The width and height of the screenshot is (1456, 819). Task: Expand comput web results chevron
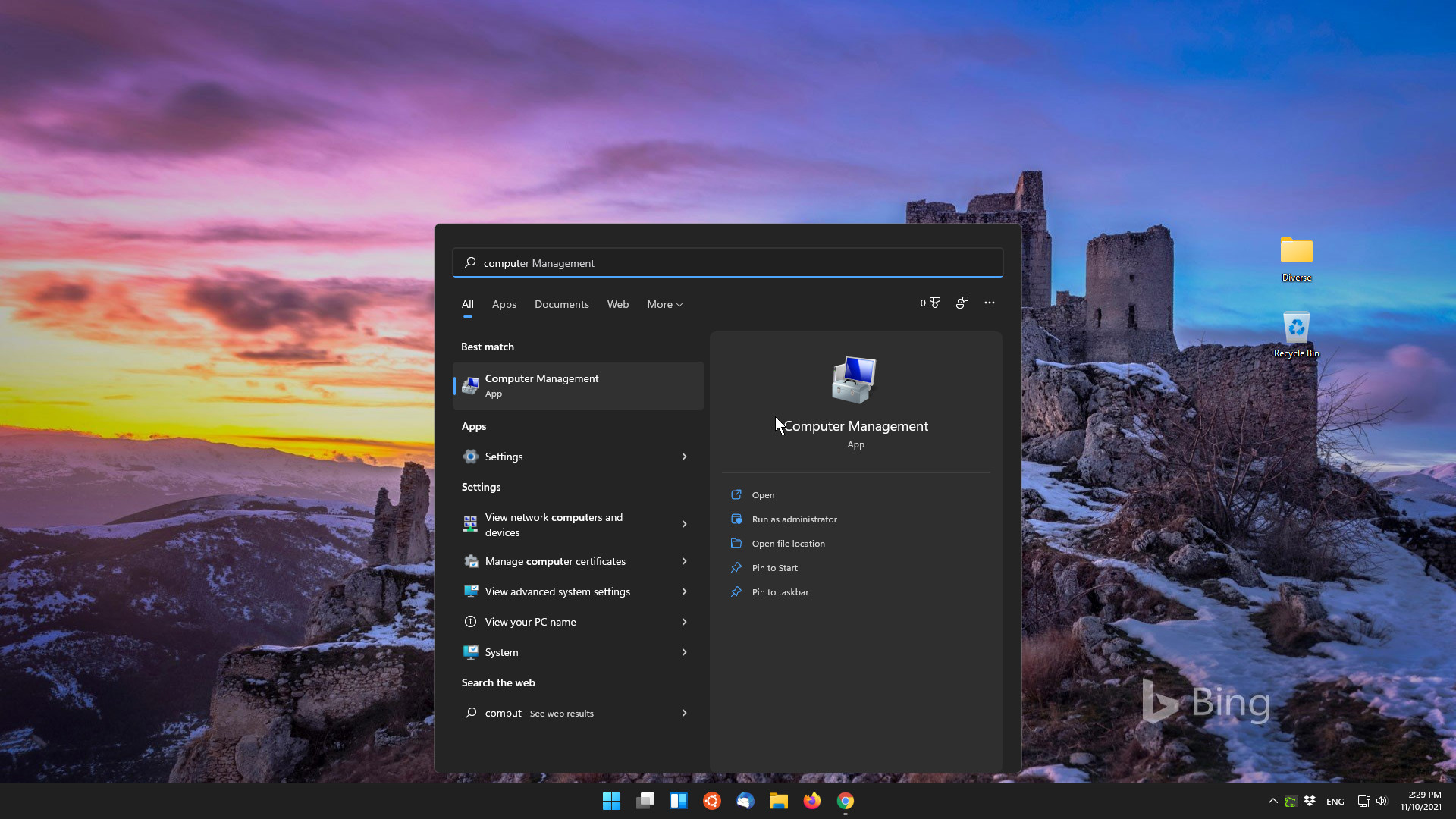tap(684, 713)
